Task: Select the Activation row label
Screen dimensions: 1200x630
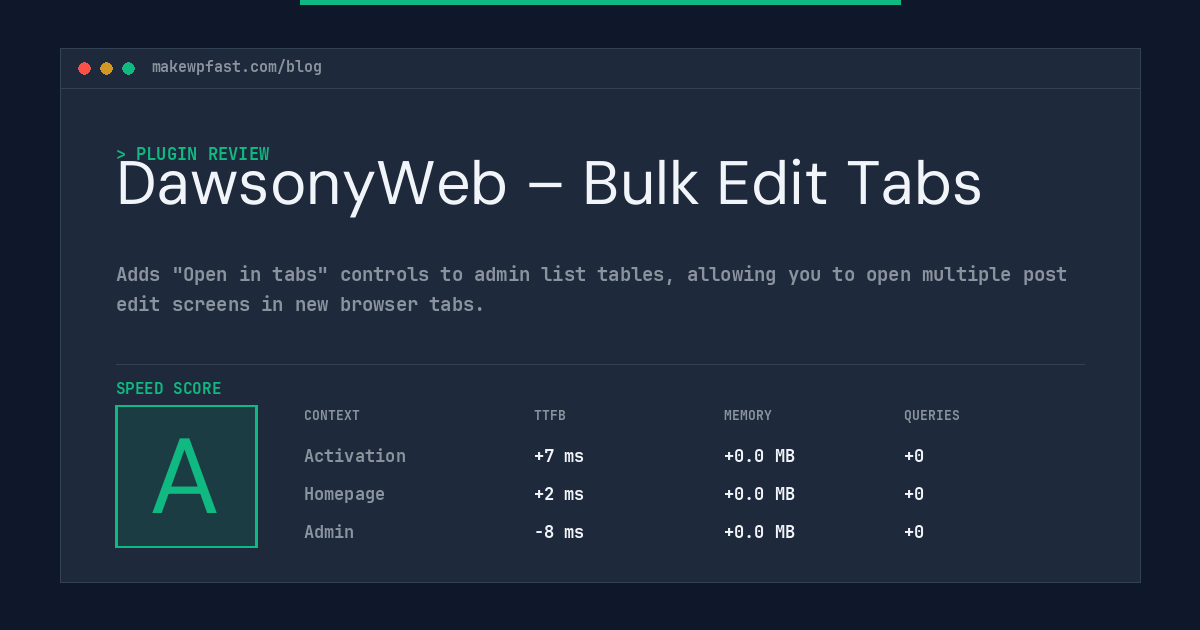Action: click(355, 456)
